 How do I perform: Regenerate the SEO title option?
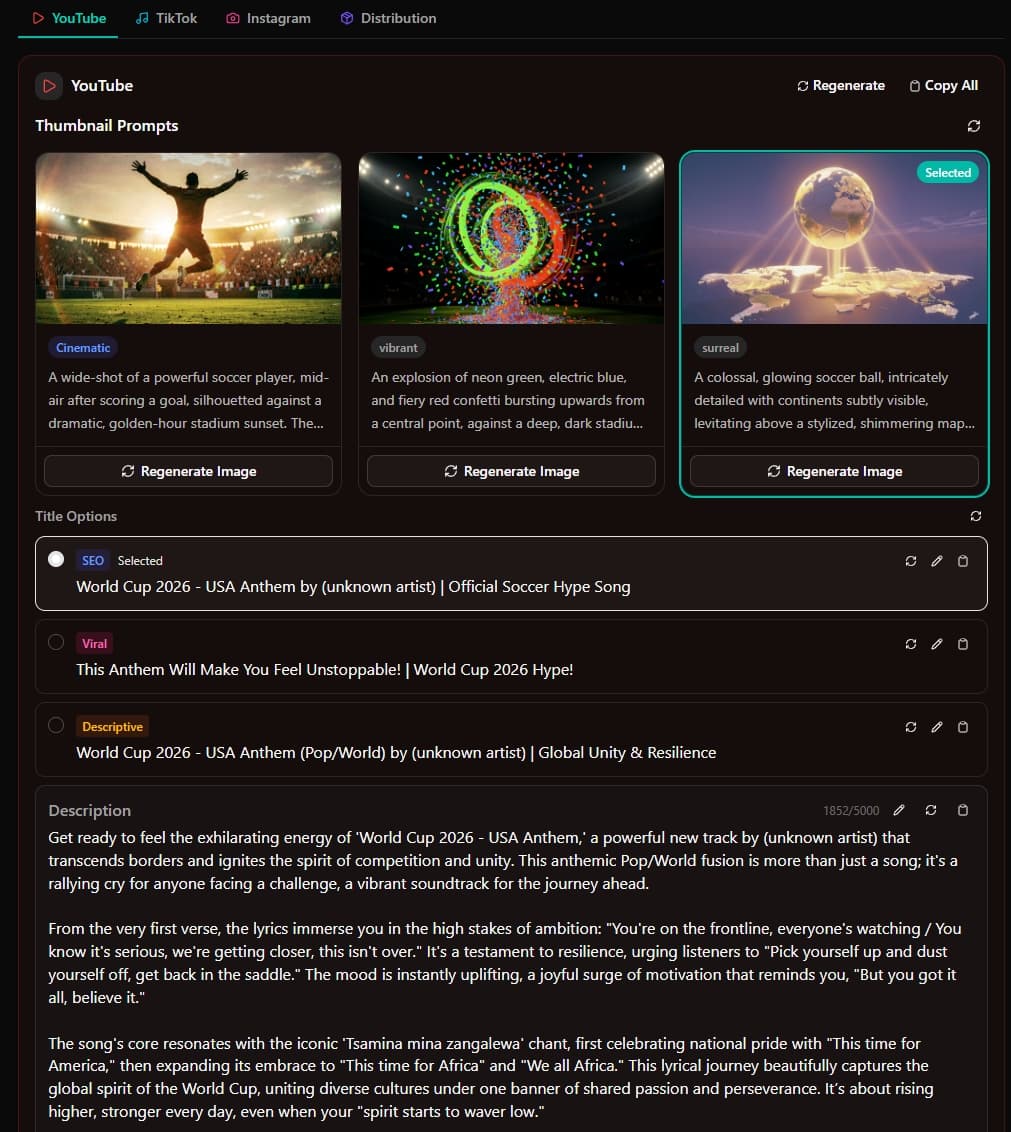(x=910, y=561)
